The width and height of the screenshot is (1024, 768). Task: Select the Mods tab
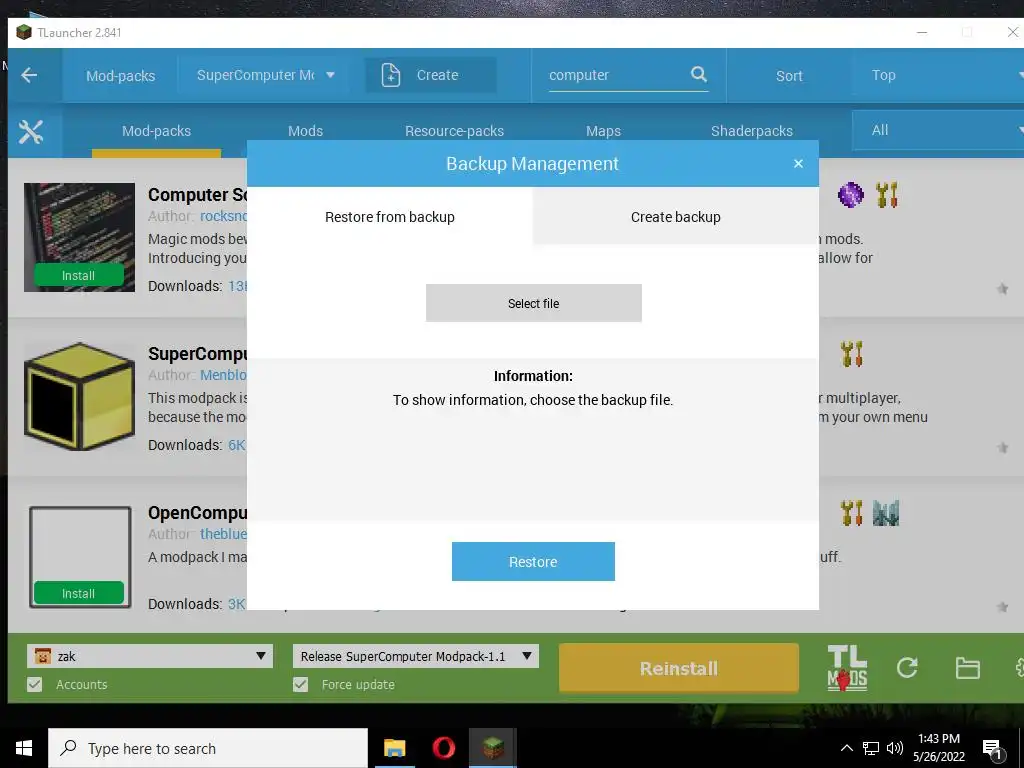(306, 131)
